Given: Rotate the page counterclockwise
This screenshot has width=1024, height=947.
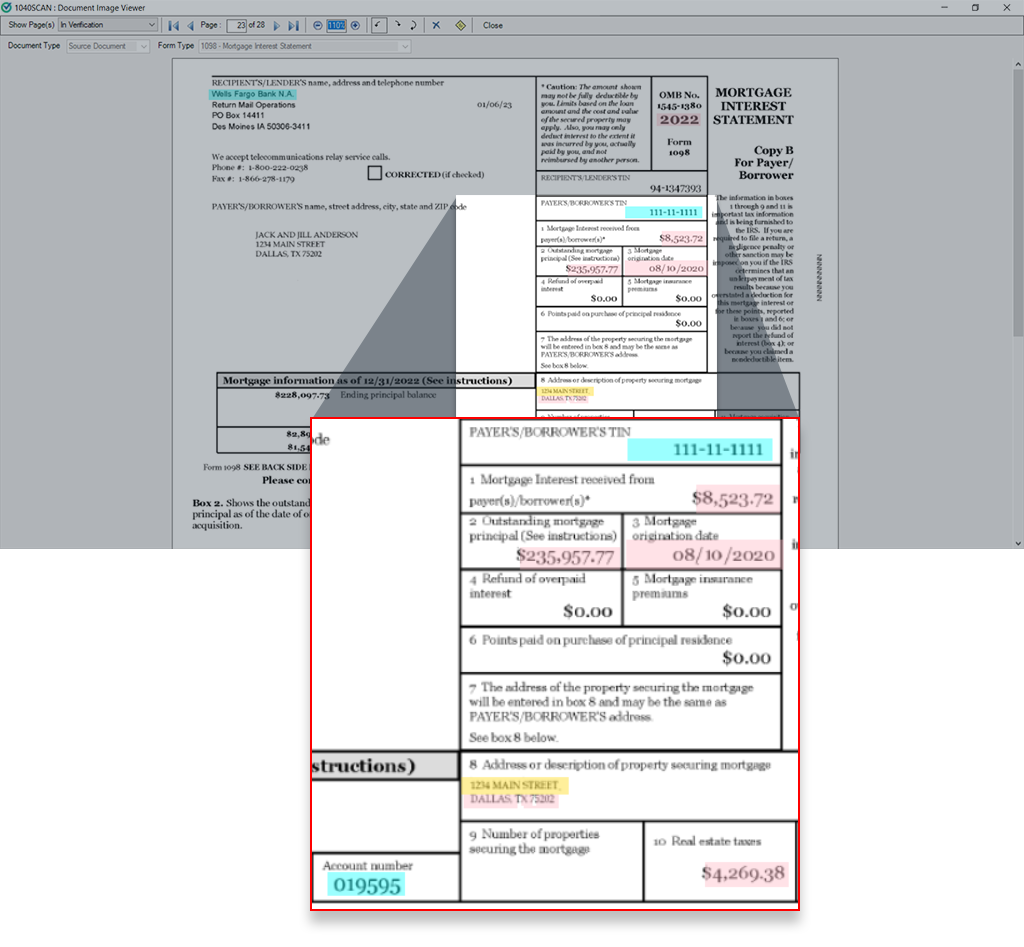Looking at the screenshot, I should pyautogui.click(x=378, y=25).
